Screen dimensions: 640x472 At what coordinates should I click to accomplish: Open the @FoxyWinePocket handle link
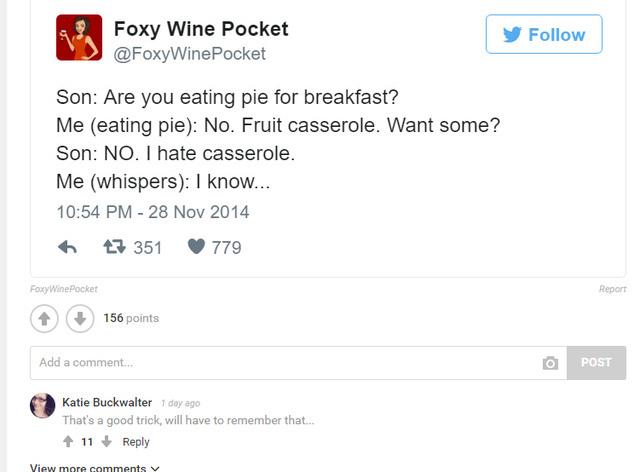point(189,54)
